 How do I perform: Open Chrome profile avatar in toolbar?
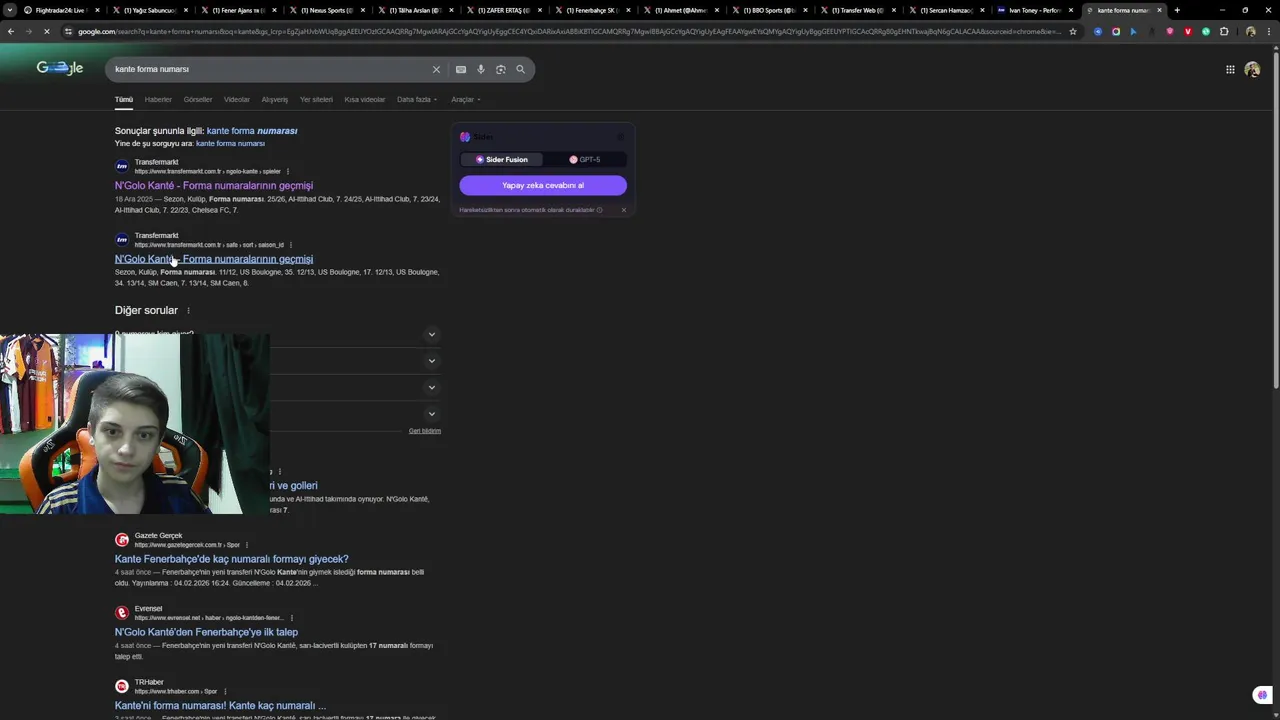[x=1250, y=31]
